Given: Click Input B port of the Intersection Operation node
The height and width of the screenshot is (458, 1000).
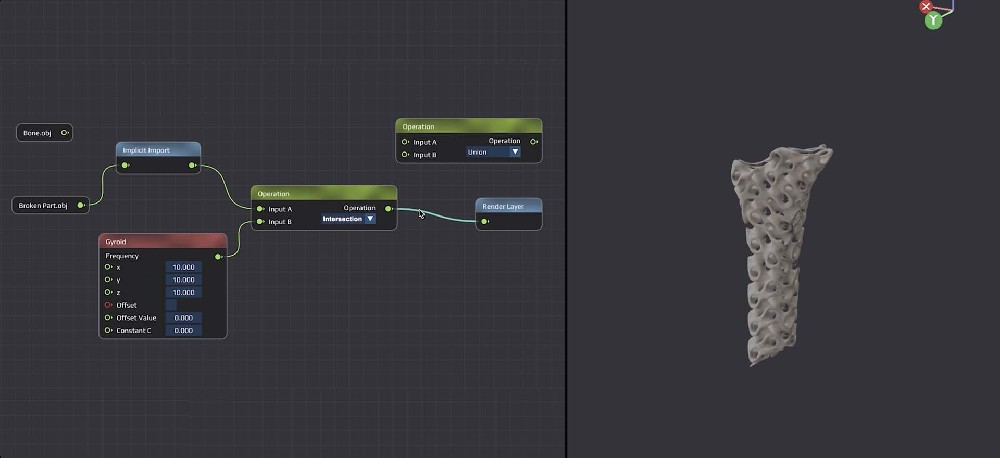Looking at the screenshot, I should click(260, 222).
